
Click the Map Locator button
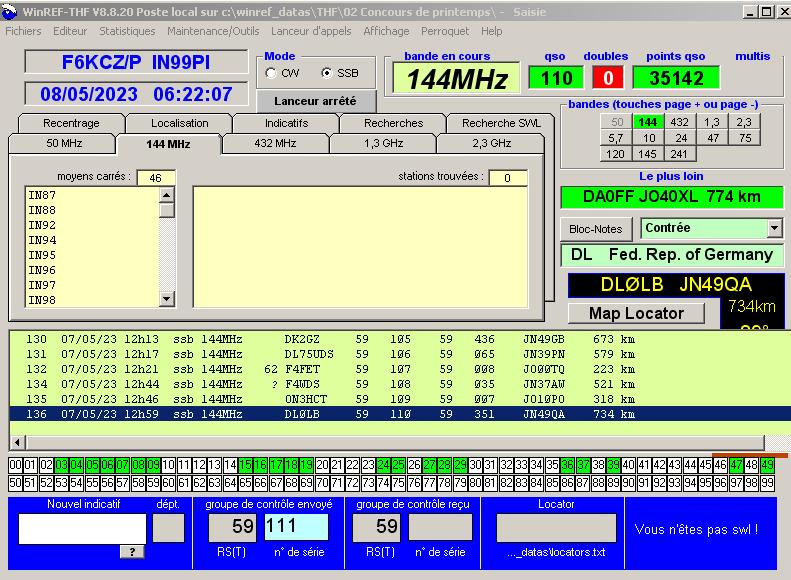[x=636, y=313]
